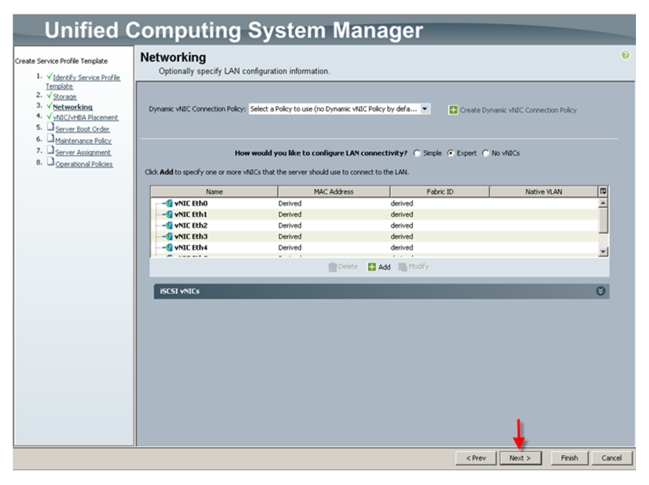Screen dimensions: 649x485
Task: Go to the Storage step
Action: point(65,96)
